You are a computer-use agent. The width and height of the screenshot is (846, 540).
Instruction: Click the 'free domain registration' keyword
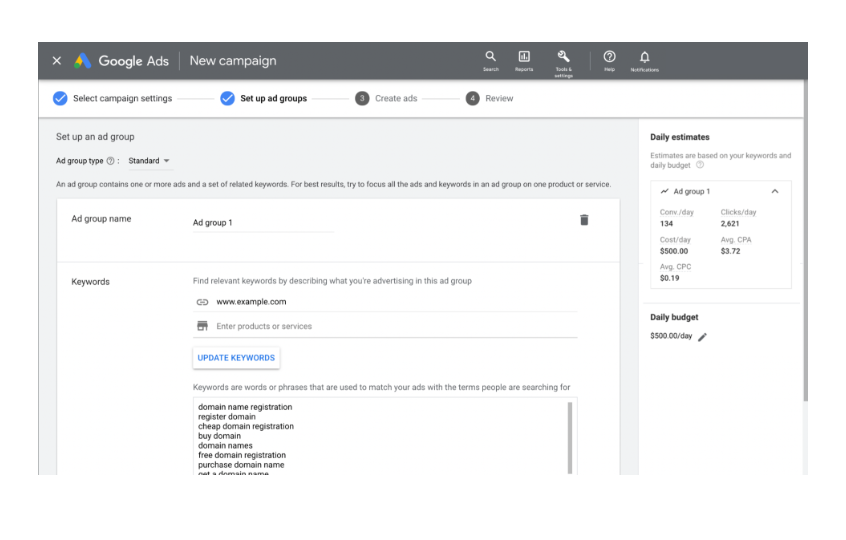click(x=242, y=455)
